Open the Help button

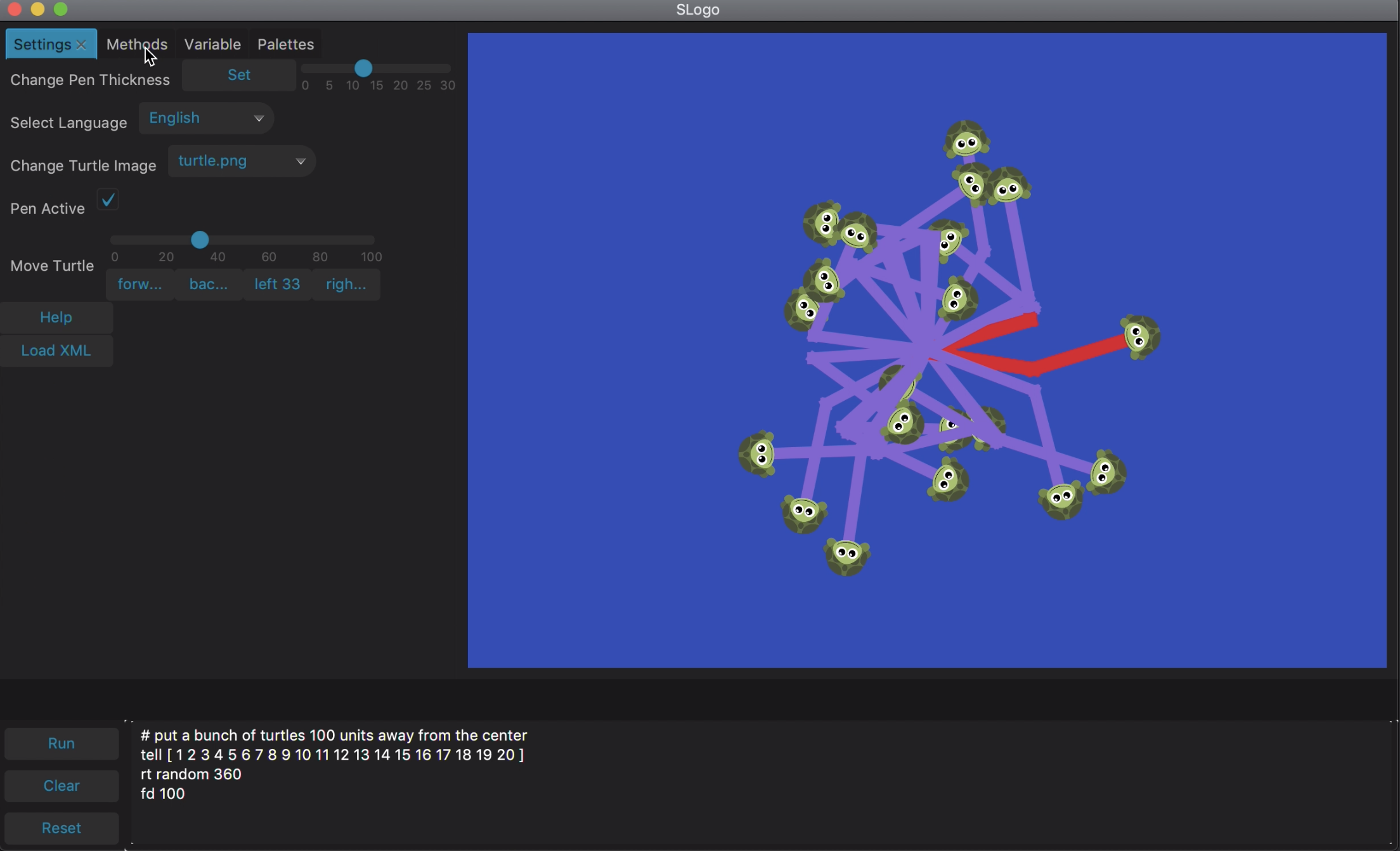[x=56, y=317]
